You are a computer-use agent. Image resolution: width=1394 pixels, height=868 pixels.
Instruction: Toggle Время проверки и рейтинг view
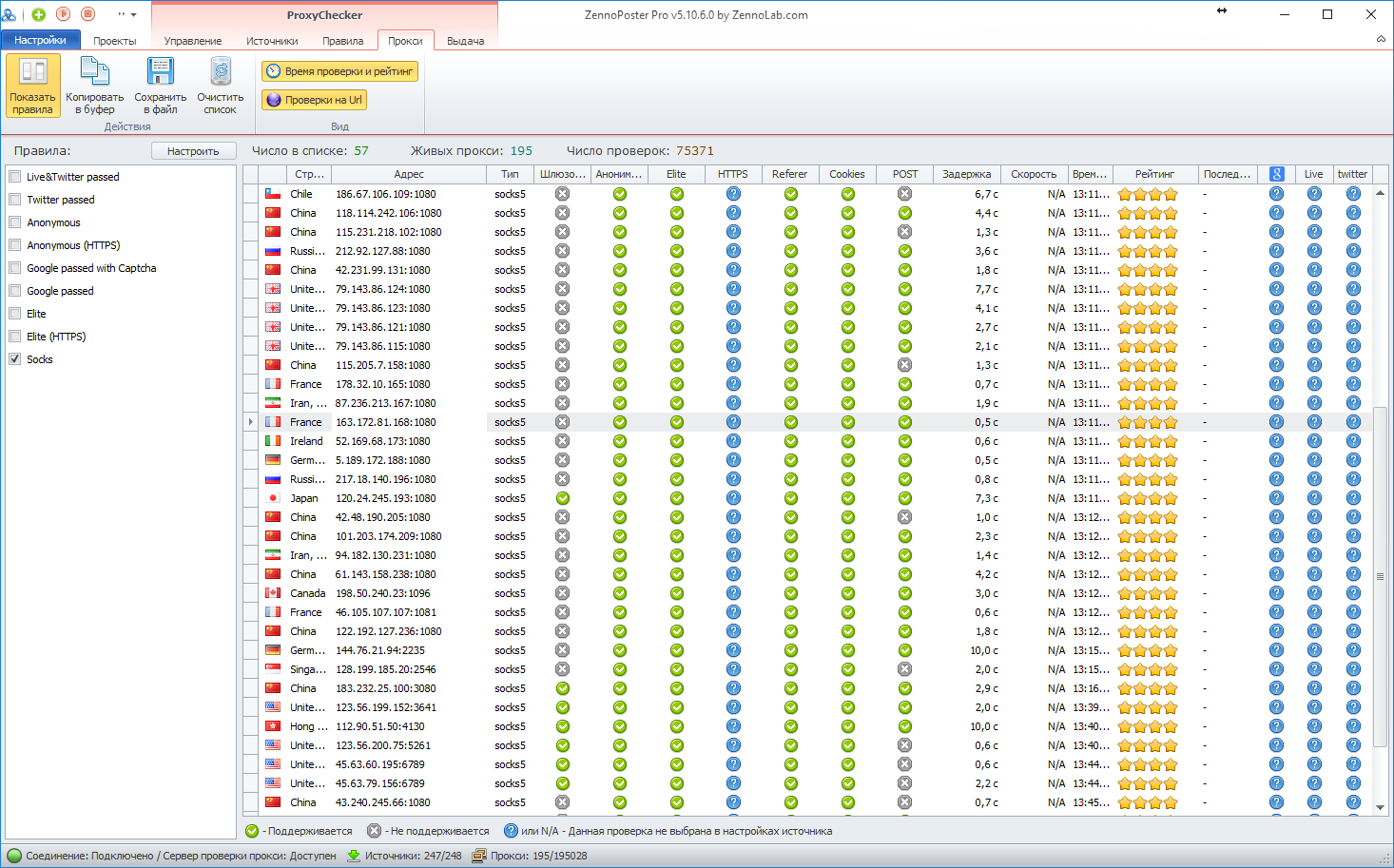[x=340, y=71]
